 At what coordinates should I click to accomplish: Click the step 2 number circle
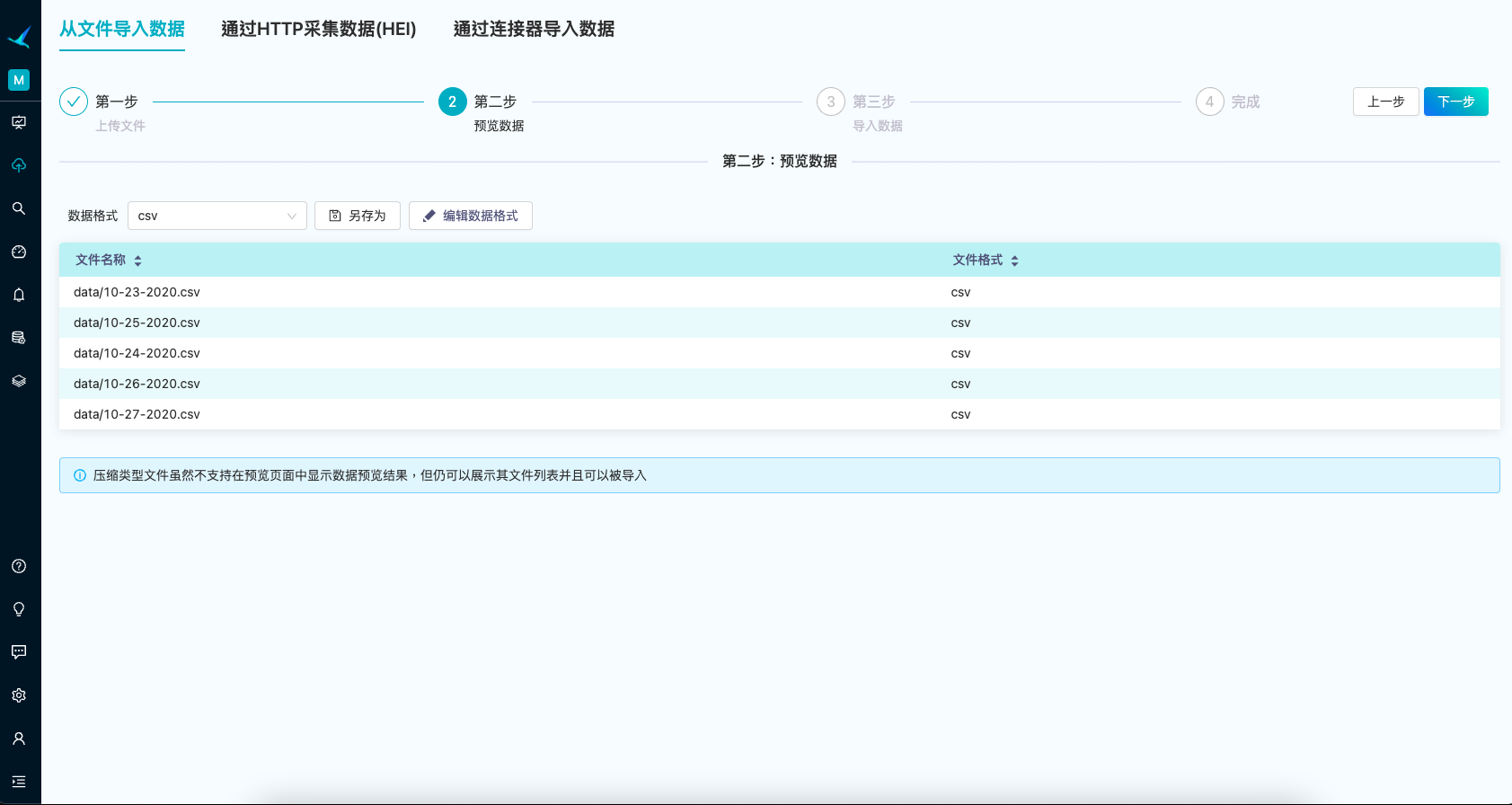point(453,102)
